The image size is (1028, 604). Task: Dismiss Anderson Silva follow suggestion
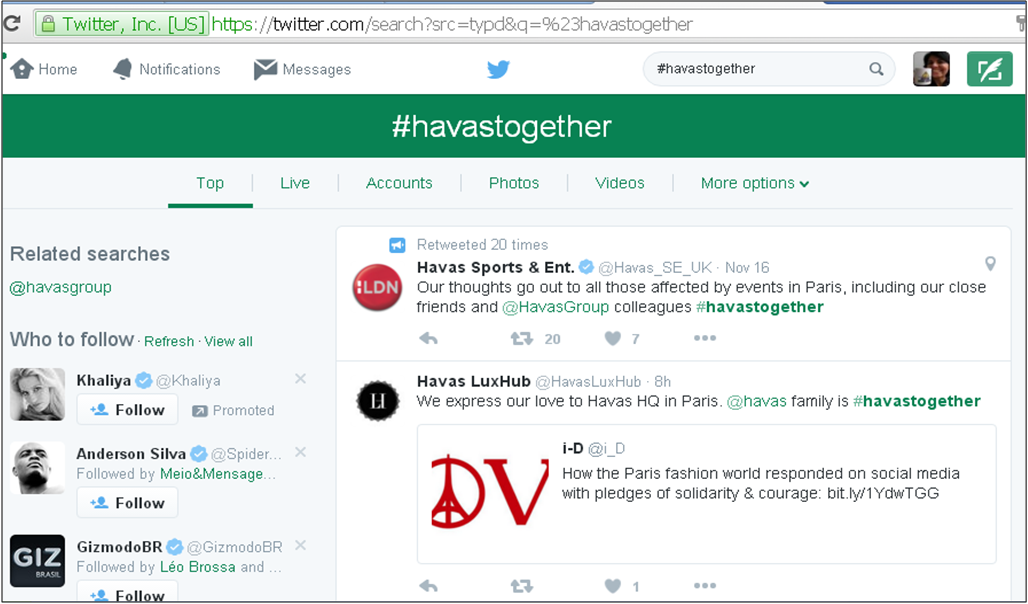300,452
